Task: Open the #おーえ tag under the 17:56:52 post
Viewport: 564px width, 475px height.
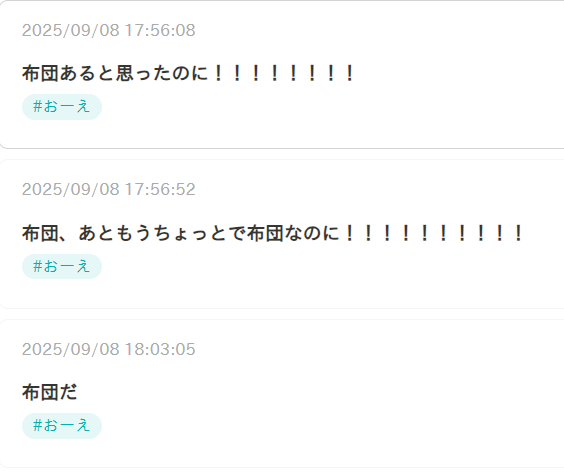Action: pyautogui.click(x=62, y=266)
